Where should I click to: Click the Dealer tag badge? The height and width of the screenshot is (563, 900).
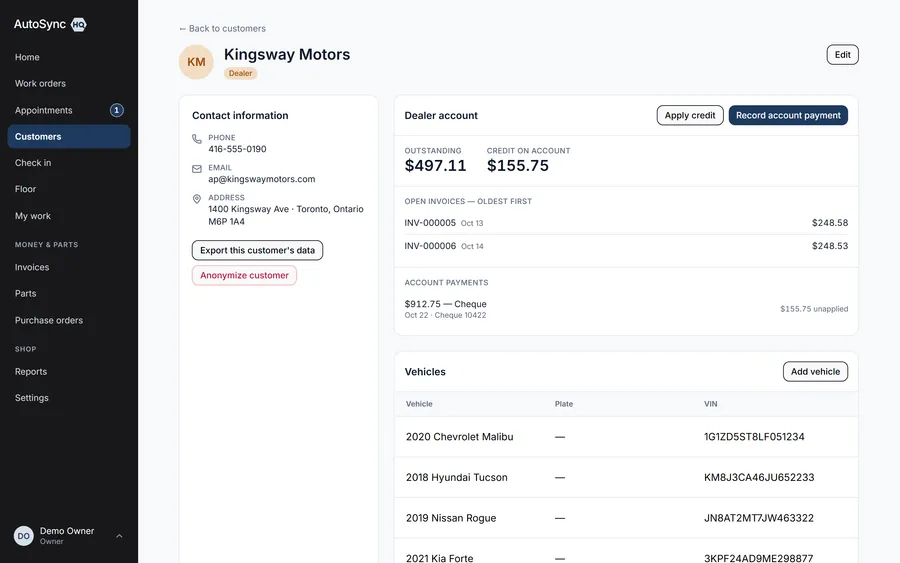pyautogui.click(x=240, y=73)
